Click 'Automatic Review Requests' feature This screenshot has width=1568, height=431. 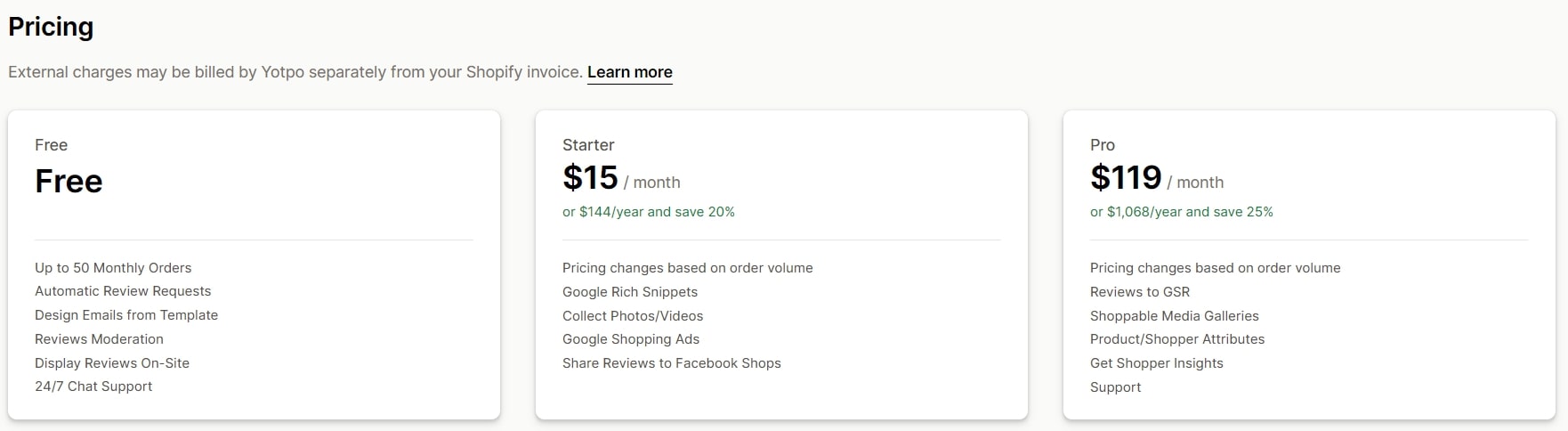[x=123, y=291]
